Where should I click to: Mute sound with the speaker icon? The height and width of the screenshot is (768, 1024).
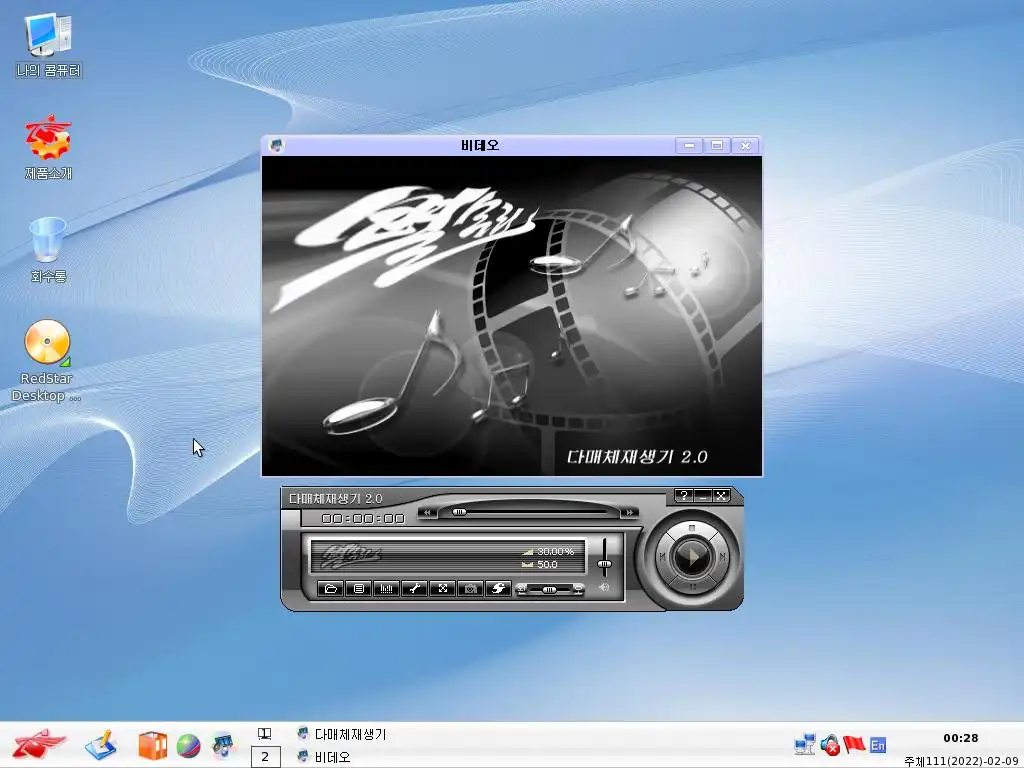pos(604,587)
